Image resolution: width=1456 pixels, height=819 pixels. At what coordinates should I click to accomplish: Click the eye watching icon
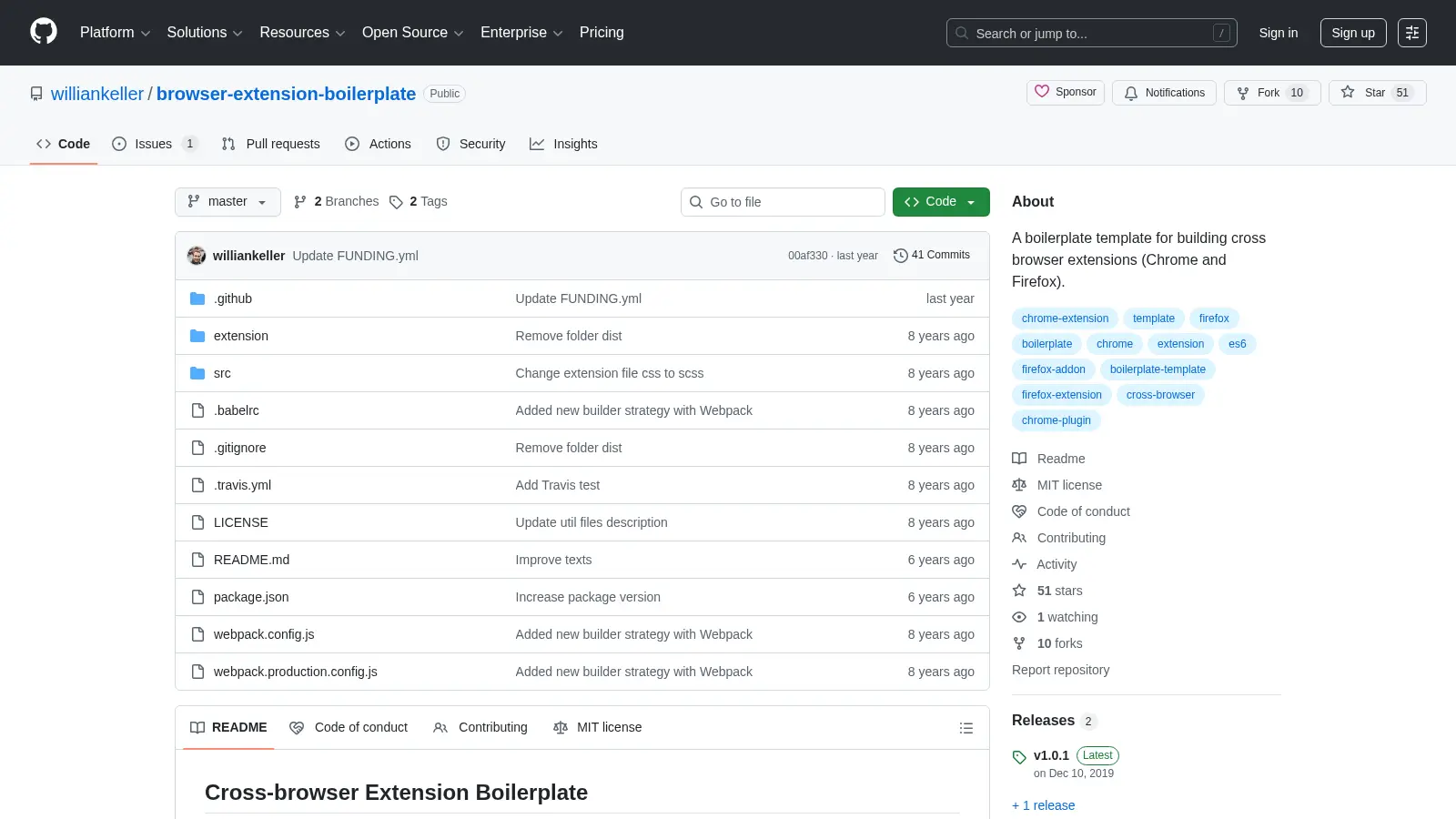pos(1019,617)
